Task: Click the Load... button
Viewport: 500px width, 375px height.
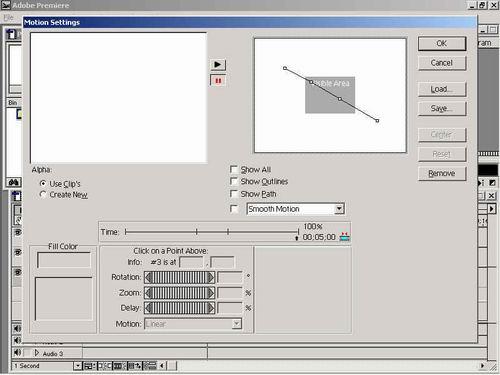Action: (442, 89)
